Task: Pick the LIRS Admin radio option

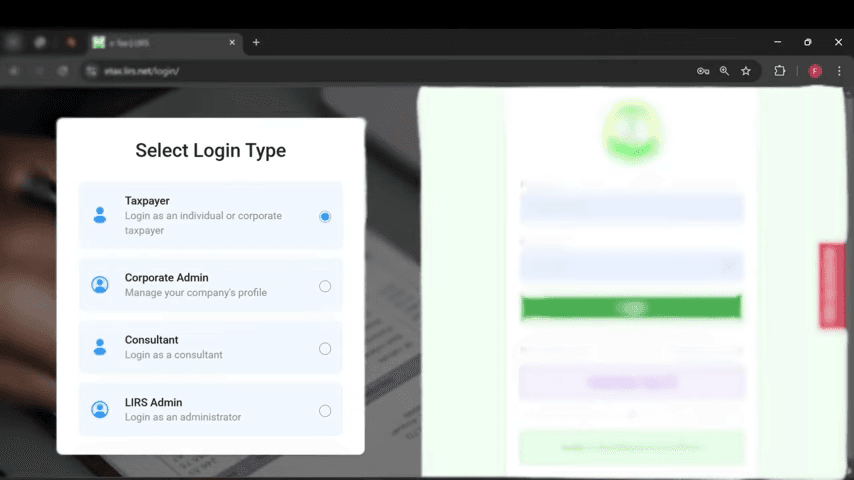Action: tap(325, 411)
